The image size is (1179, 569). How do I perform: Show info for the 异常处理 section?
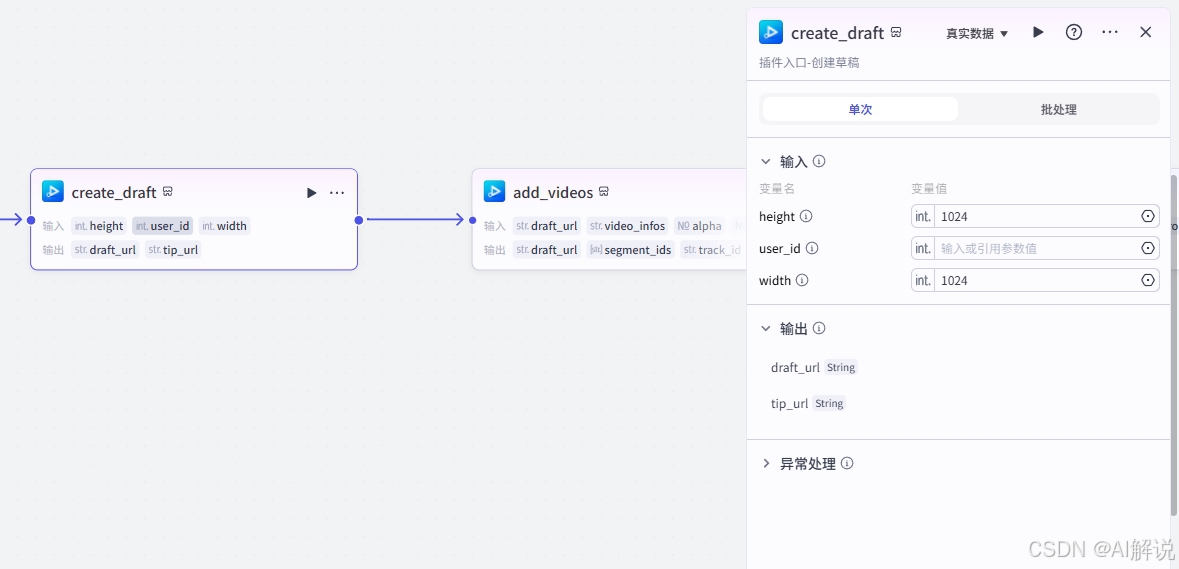pos(847,464)
